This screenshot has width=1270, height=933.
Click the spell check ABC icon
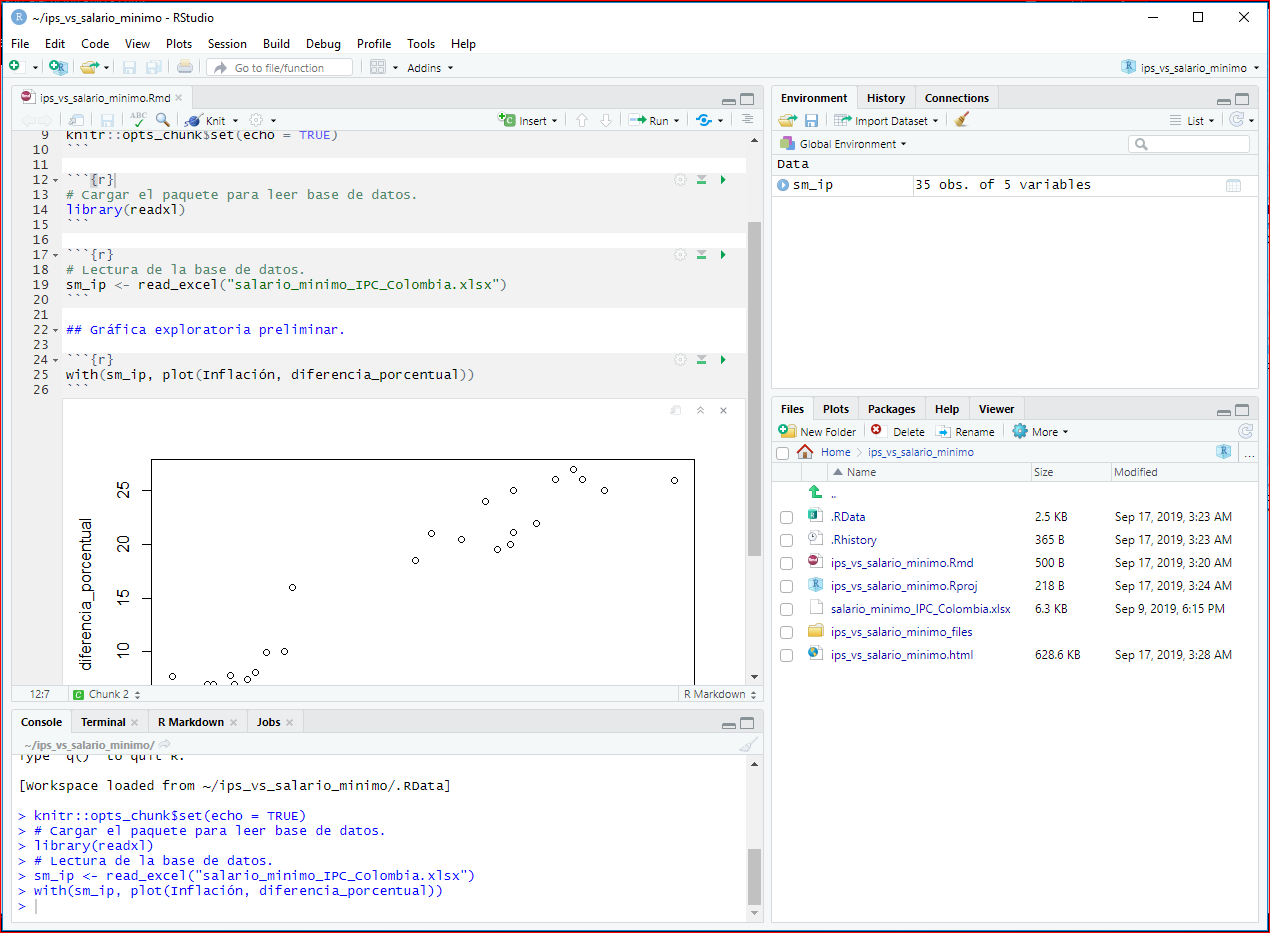[x=138, y=120]
